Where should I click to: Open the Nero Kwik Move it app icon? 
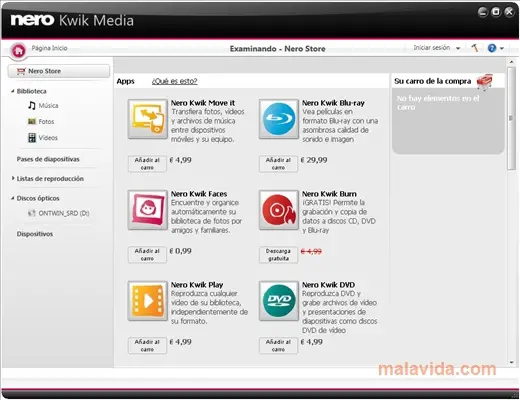[x=148, y=119]
